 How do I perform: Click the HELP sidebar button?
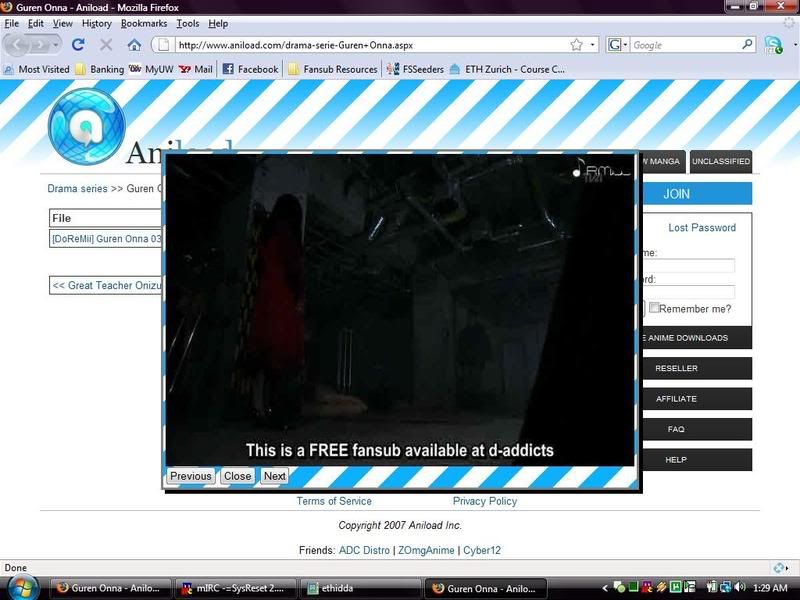(x=696, y=460)
